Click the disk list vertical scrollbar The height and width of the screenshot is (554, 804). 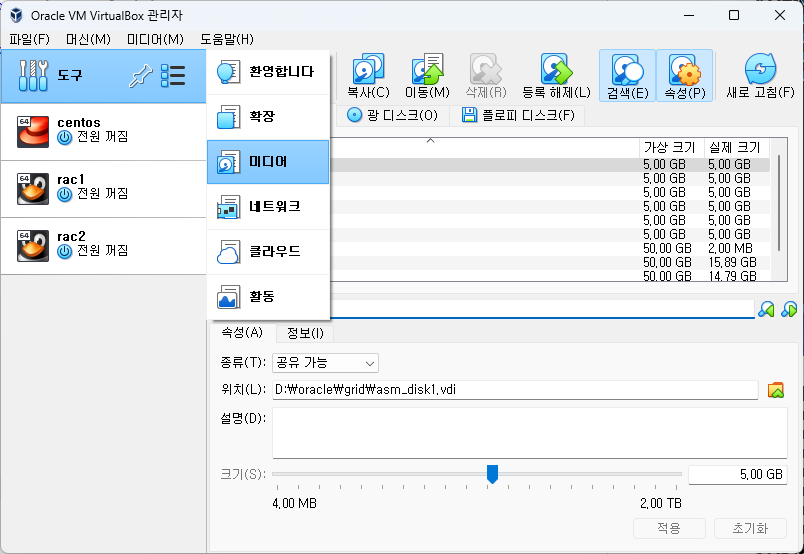point(779,203)
